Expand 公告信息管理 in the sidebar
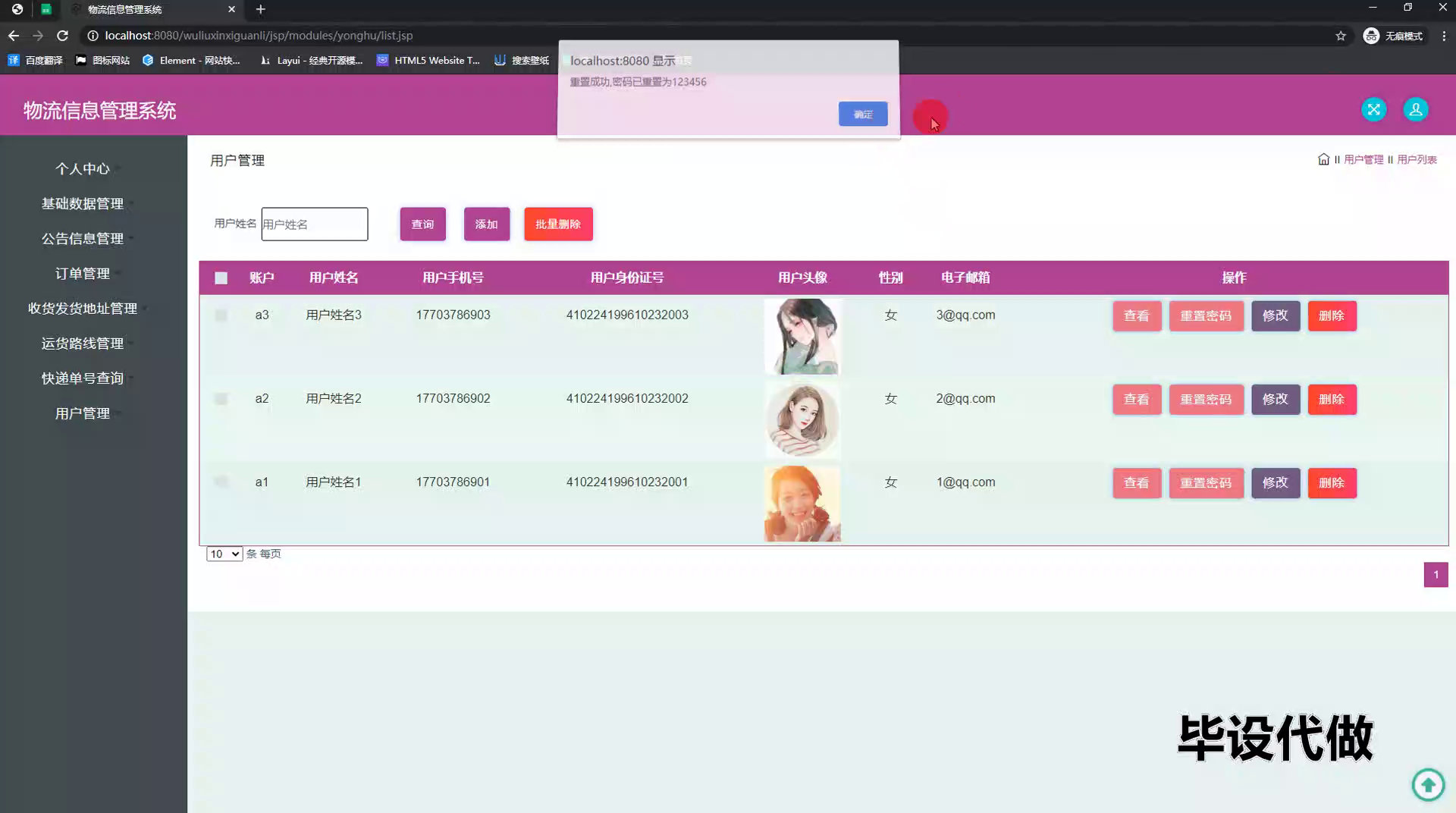1456x813 pixels. [x=83, y=238]
